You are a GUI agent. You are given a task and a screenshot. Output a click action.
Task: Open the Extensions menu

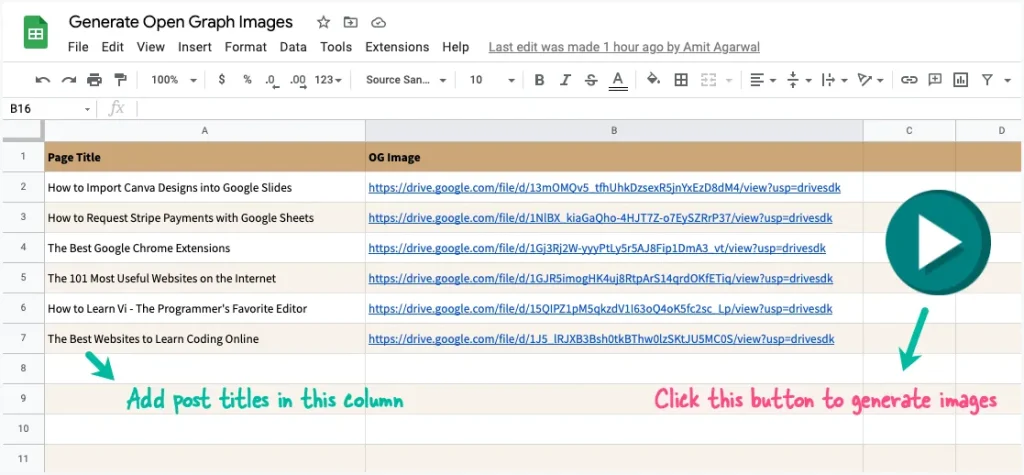[x=397, y=47]
